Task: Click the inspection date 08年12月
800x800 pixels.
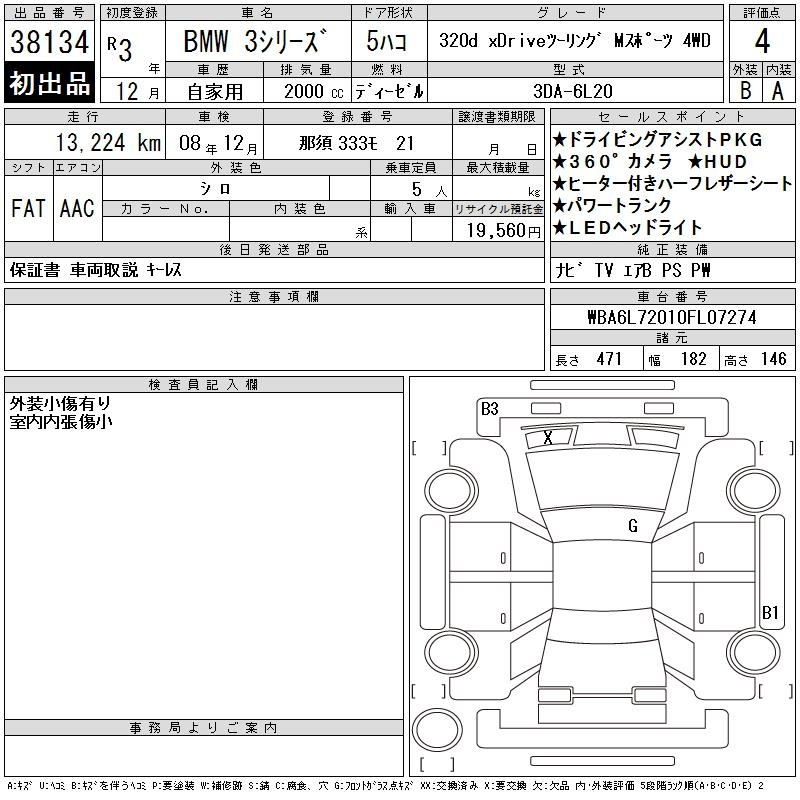Action: pyautogui.click(x=218, y=144)
